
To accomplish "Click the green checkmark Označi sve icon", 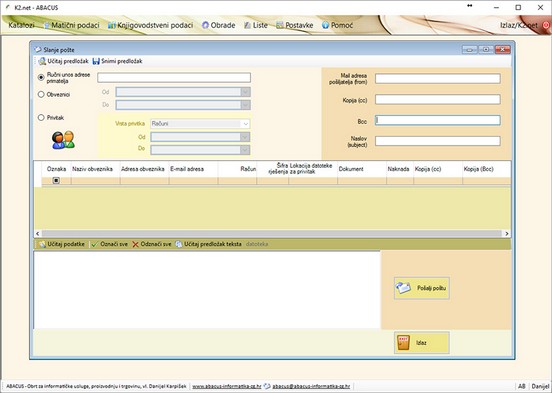I will coord(94,244).
